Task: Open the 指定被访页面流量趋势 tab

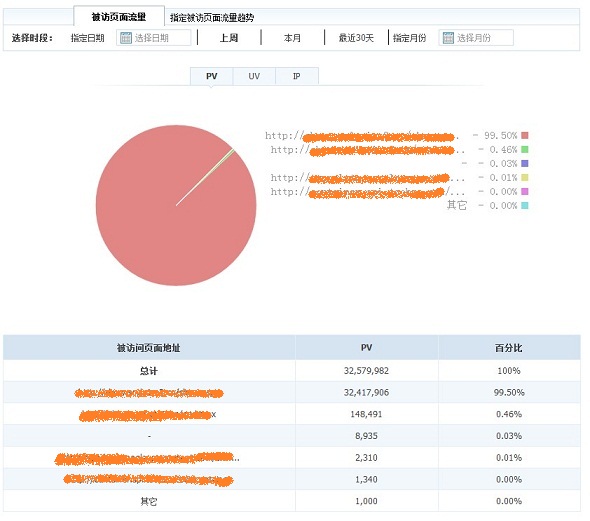Action: (212, 18)
